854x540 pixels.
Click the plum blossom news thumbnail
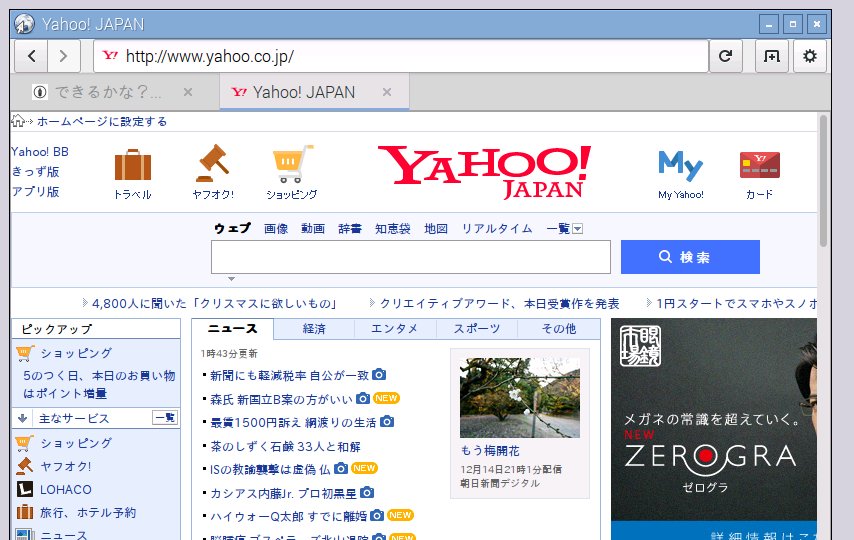[520, 397]
